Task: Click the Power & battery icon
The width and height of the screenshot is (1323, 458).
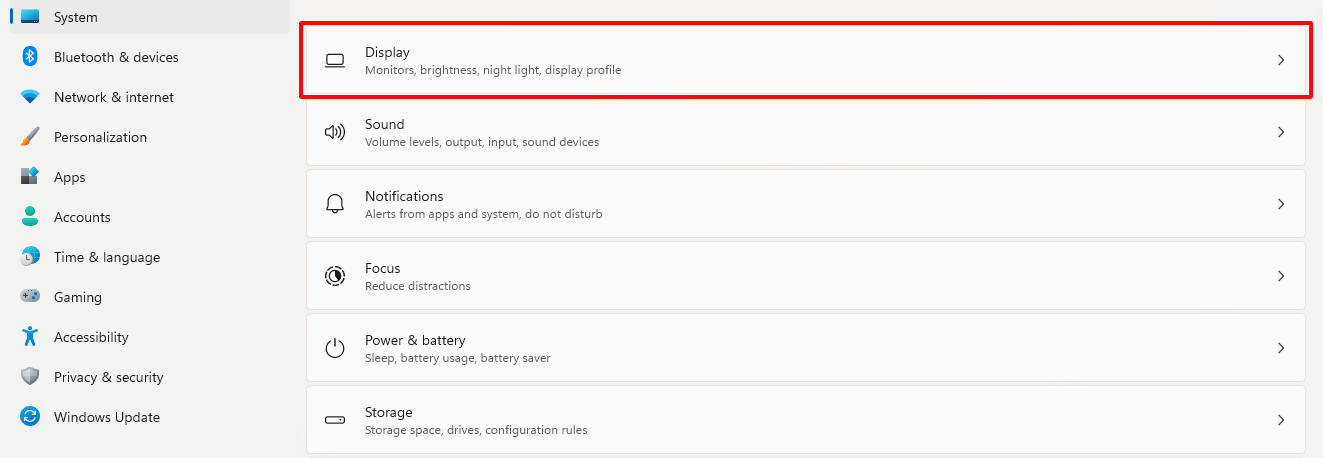Action: coord(335,348)
